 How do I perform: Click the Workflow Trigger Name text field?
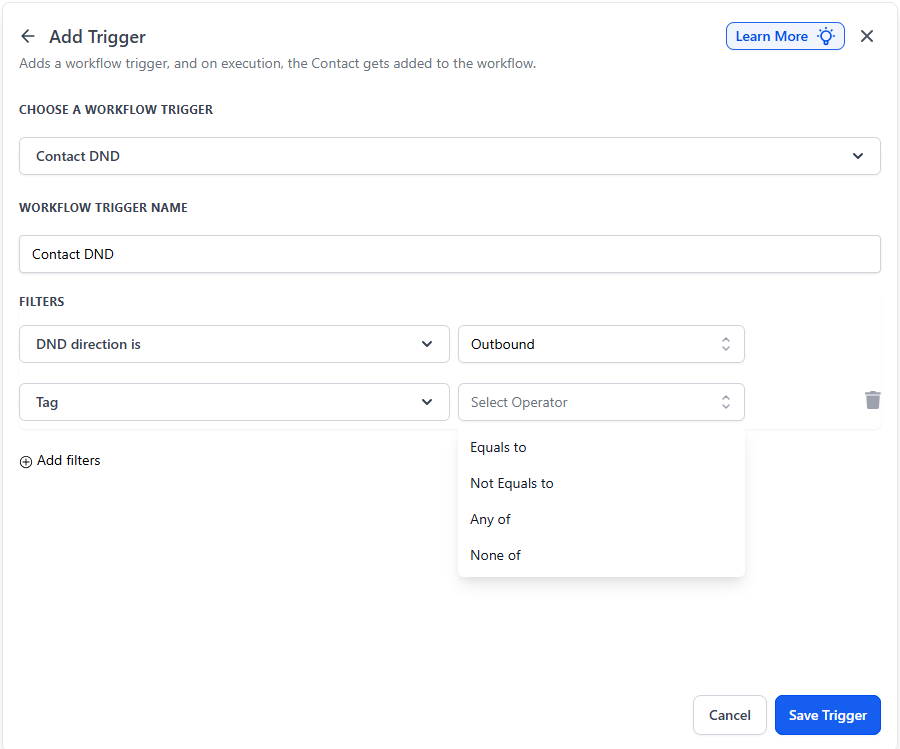coord(449,254)
